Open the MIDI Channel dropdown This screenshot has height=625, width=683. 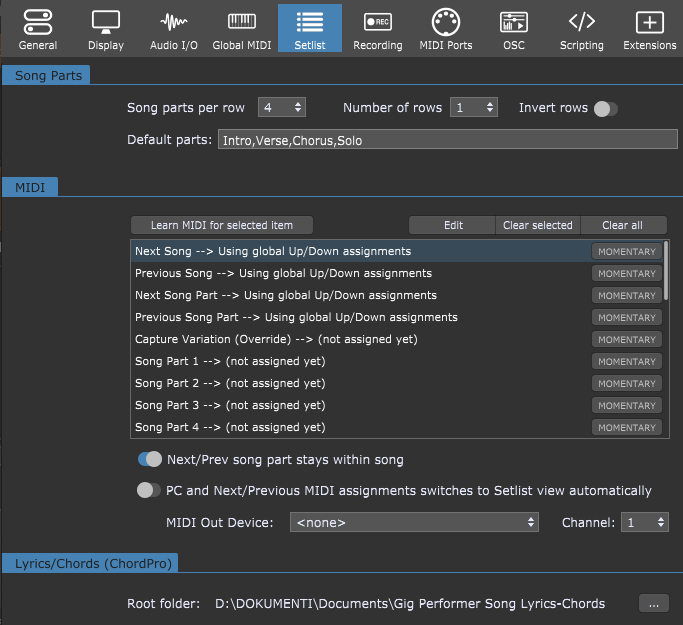tap(644, 522)
